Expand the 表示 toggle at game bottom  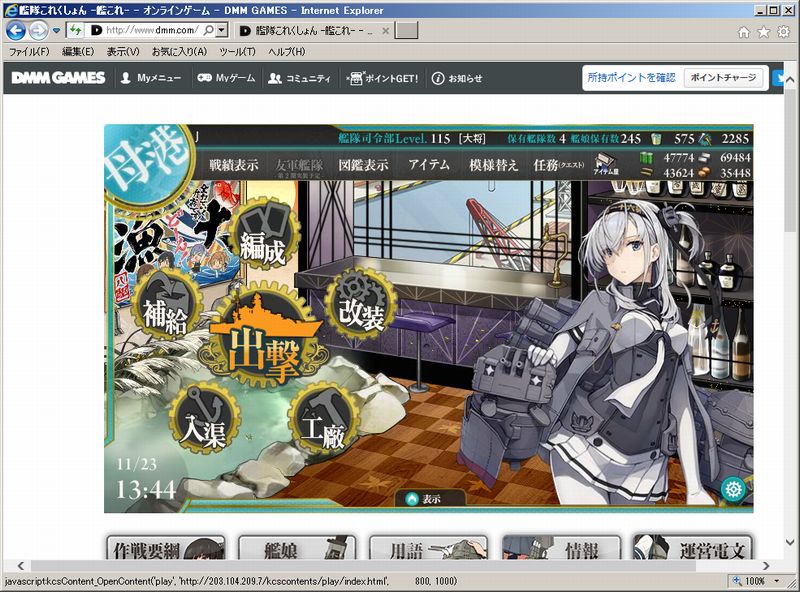pos(430,499)
